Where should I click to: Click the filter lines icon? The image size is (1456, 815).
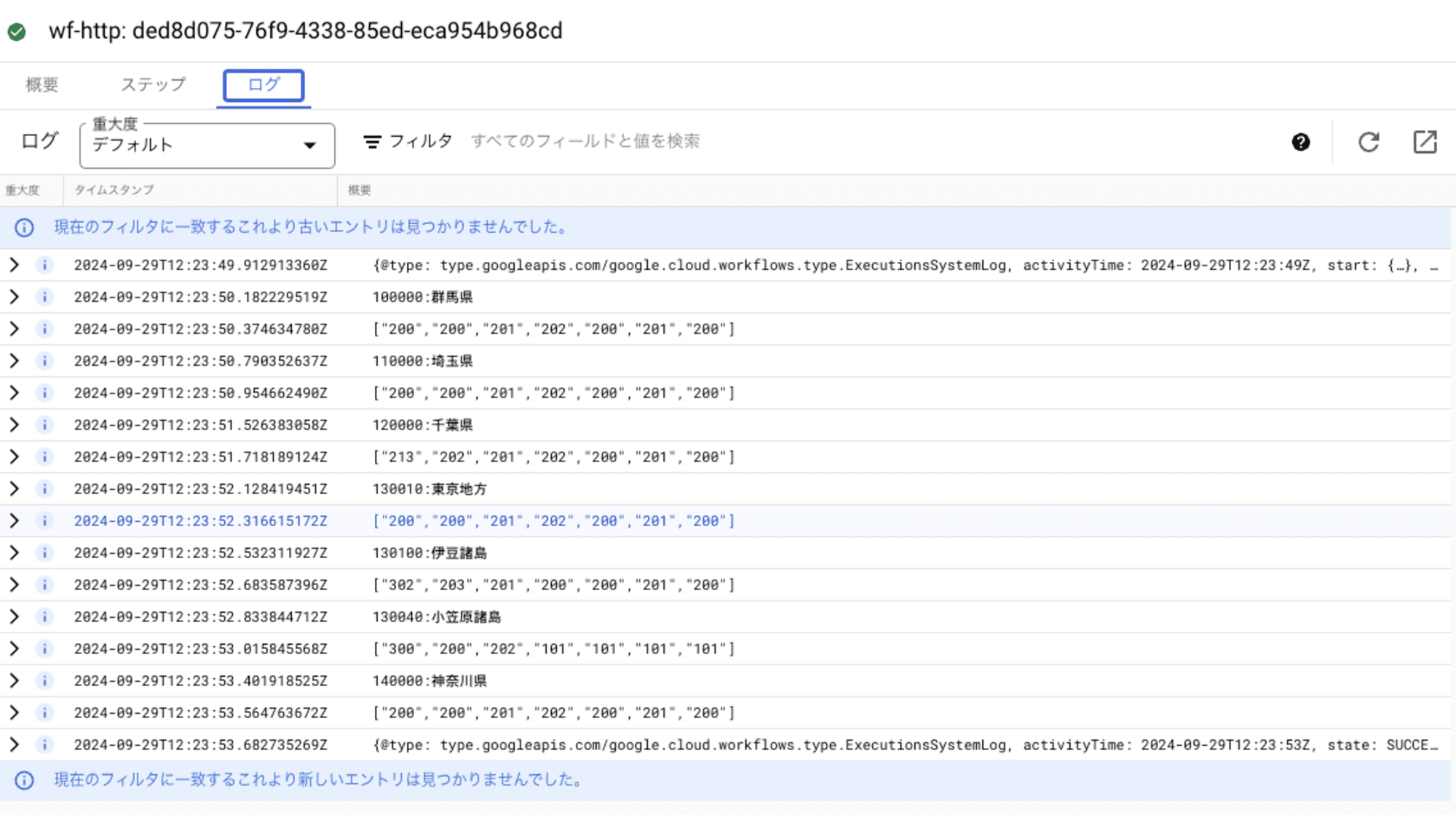coord(372,142)
